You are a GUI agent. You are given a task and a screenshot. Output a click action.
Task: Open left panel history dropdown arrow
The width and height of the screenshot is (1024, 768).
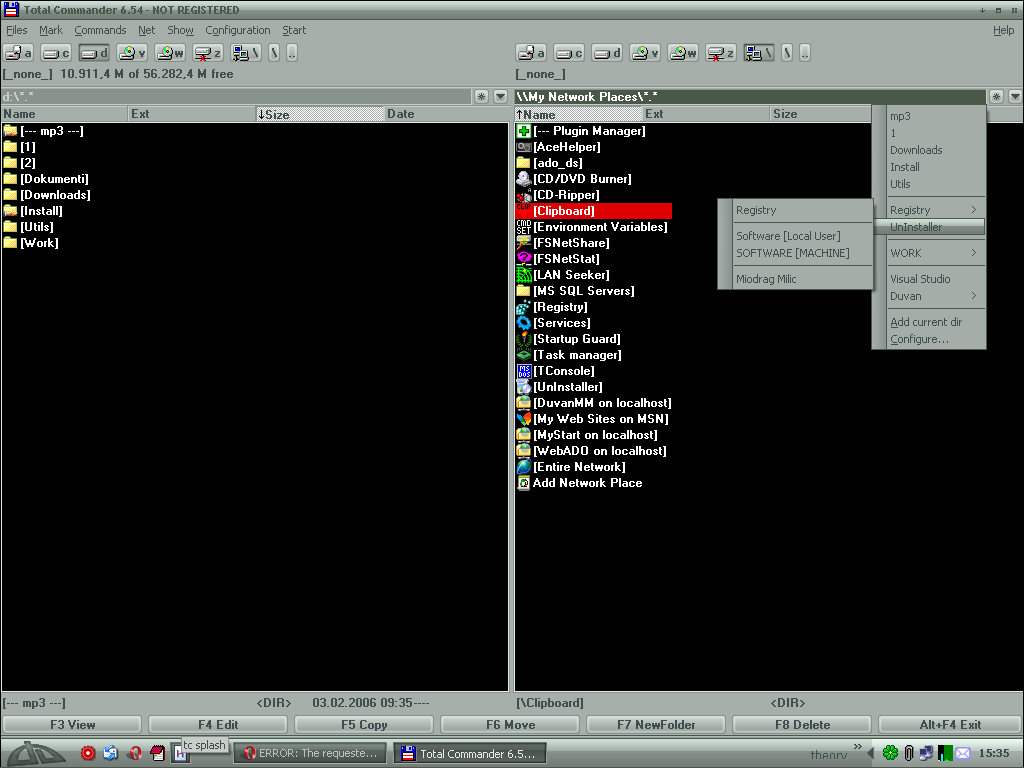click(x=500, y=97)
